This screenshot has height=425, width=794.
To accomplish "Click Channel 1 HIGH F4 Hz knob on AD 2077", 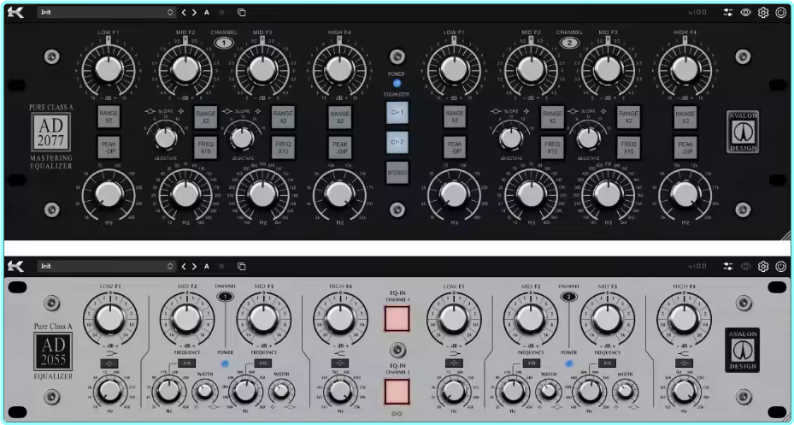I will [340, 194].
